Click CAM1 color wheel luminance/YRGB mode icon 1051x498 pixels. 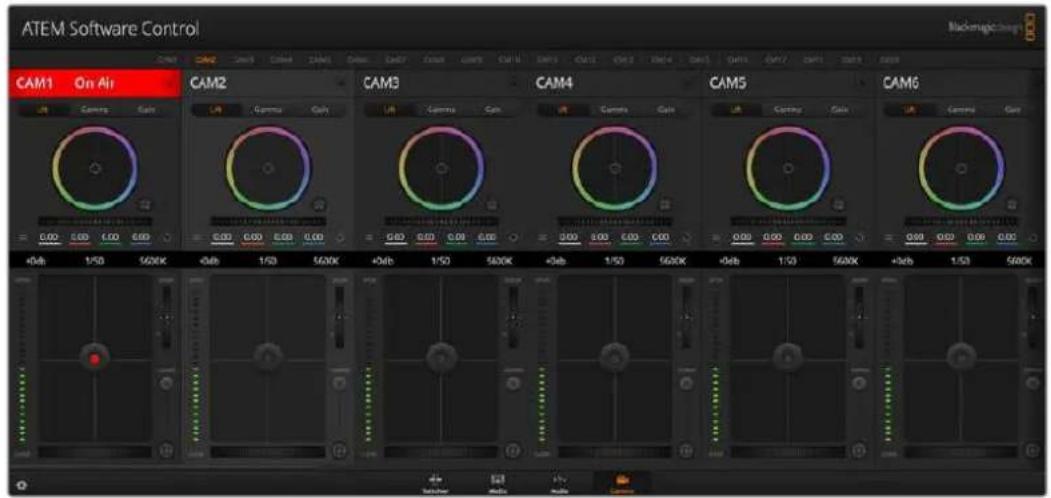[147, 206]
